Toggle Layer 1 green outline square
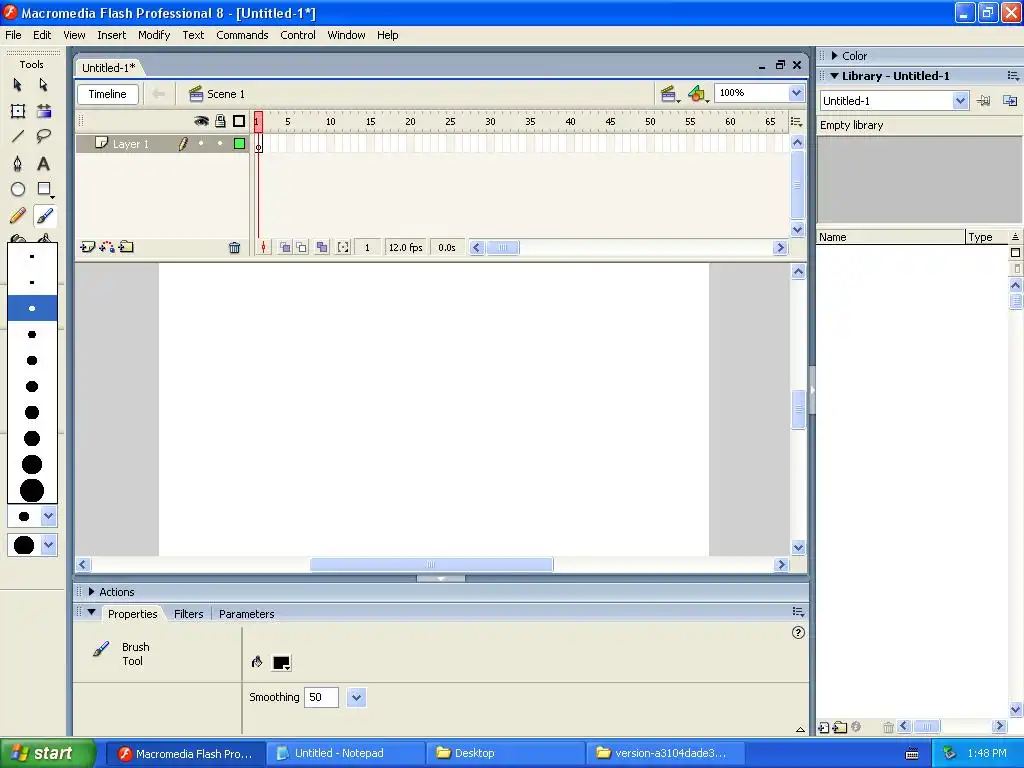This screenshot has width=1024, height=768. (x=240, y=144)
